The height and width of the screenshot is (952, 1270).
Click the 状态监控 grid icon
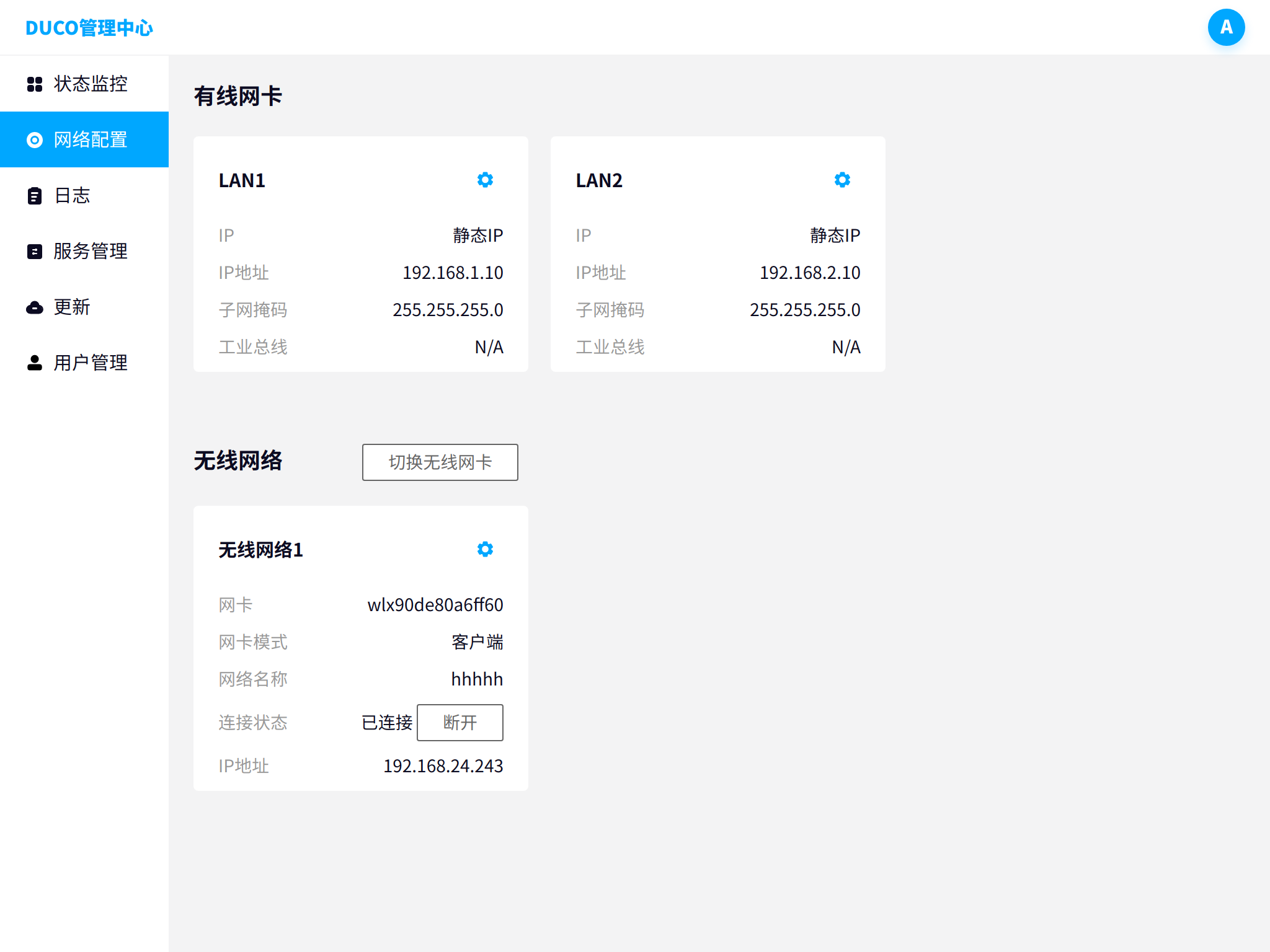pyautogui.click(x=35, y=84)
